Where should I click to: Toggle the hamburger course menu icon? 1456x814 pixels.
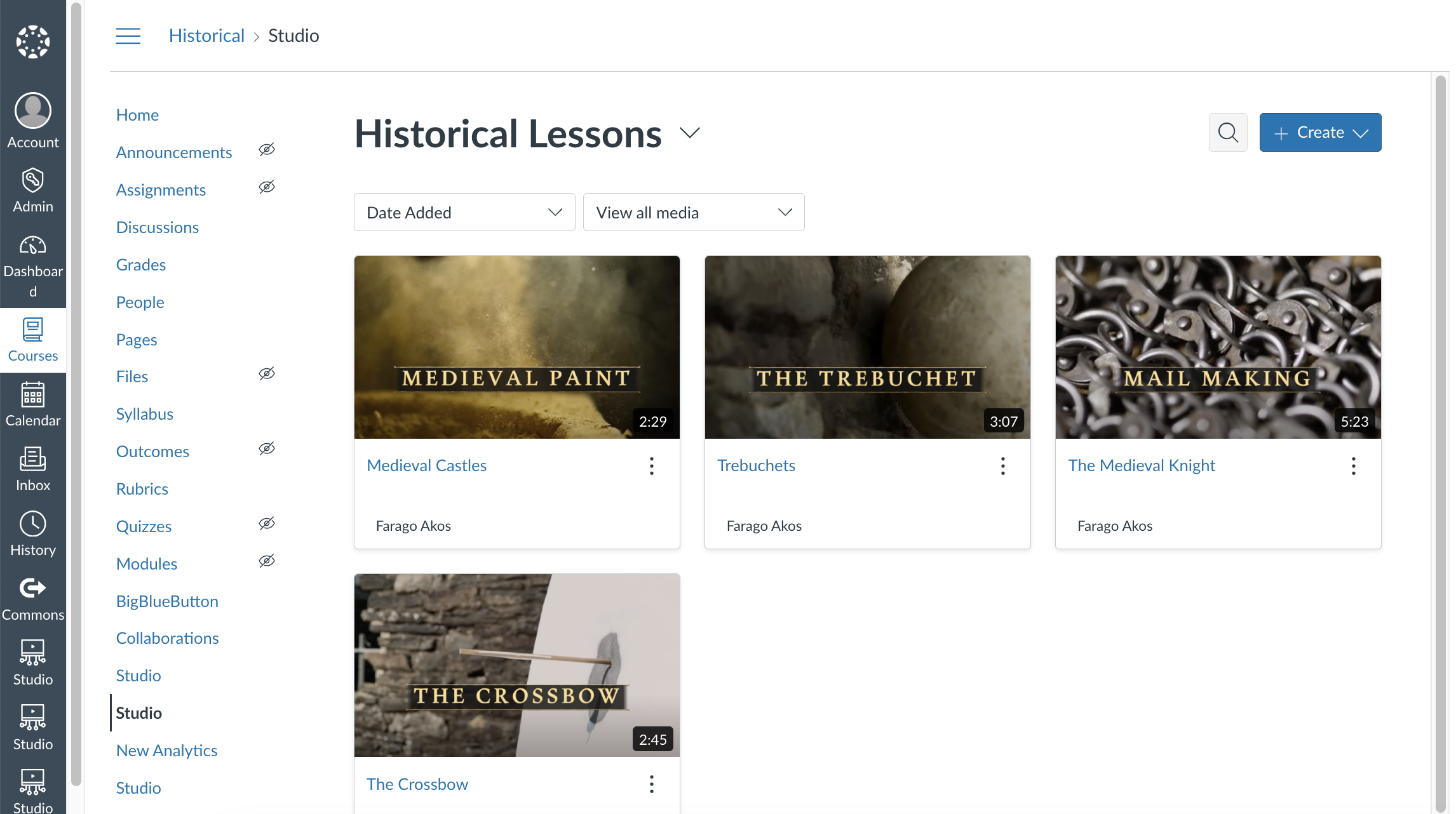(128, 36)
